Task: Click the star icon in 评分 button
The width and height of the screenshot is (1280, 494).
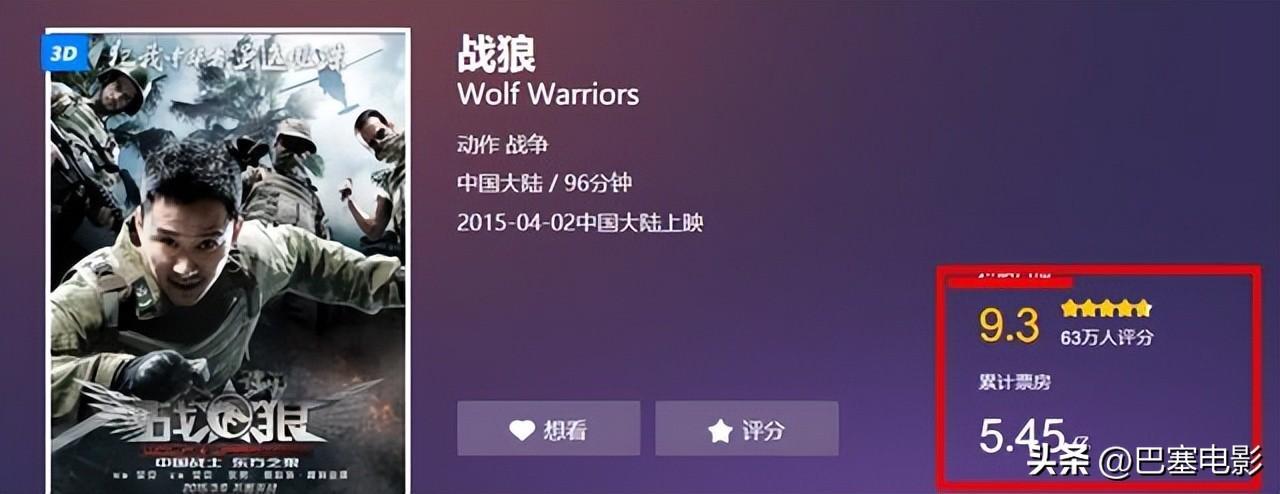Action: pyautogui.click(x=720, y=431)
